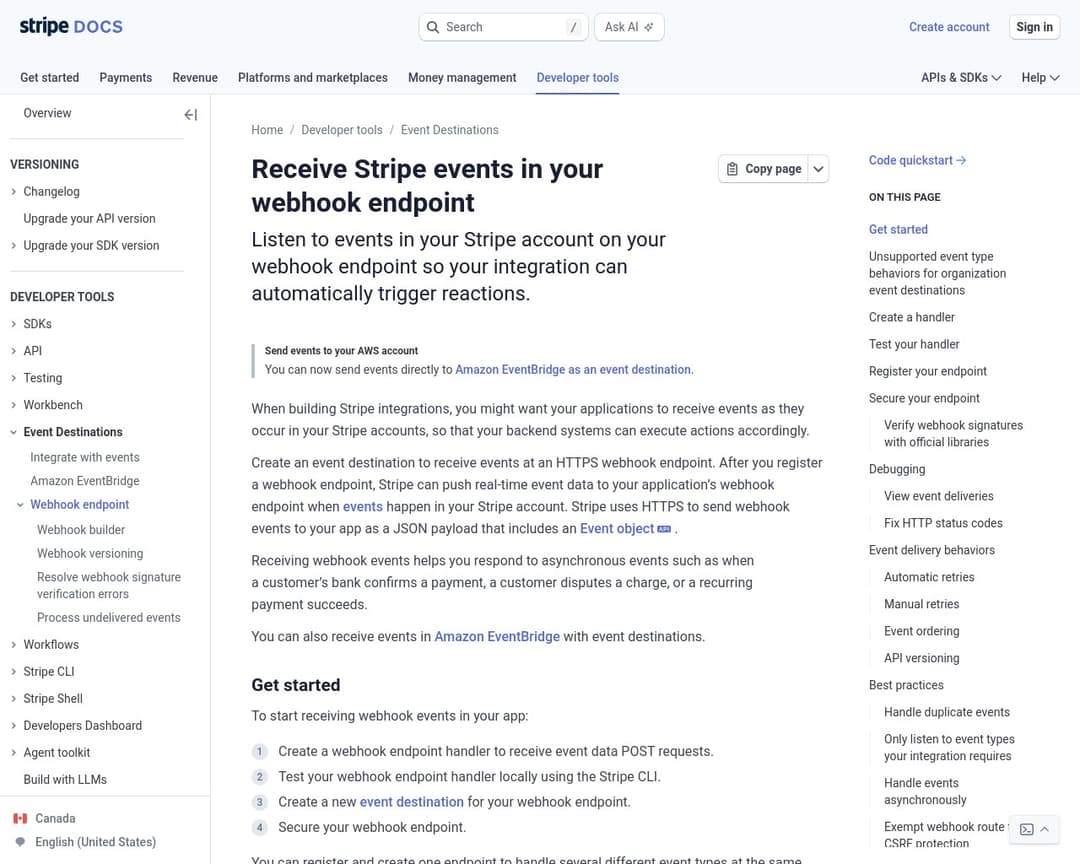Open the Help dropdown menu
Viewport: 1080px width, 864px height.
pyautogui.click(x=1040, y=78)
